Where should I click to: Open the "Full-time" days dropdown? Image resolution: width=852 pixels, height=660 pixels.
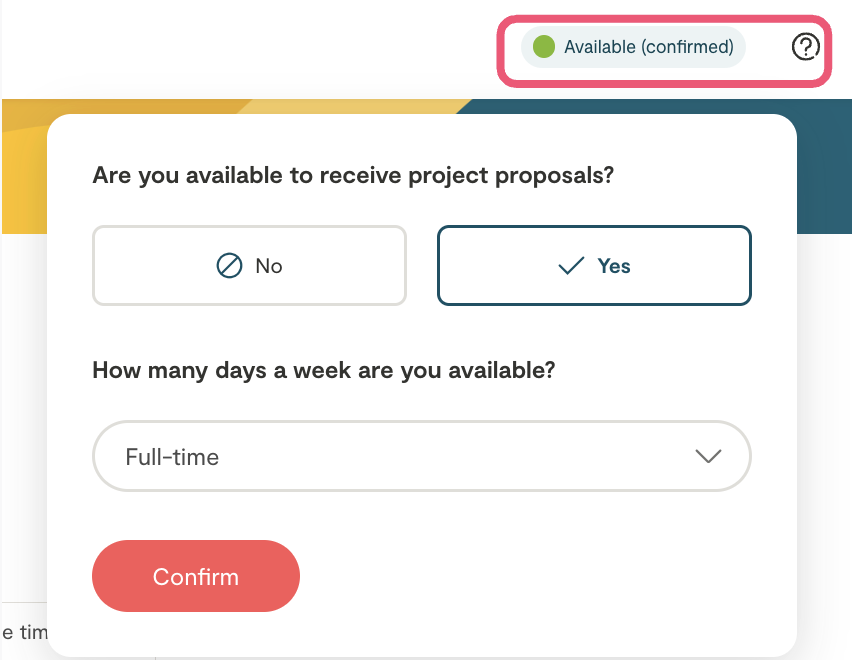click(421, 456)
